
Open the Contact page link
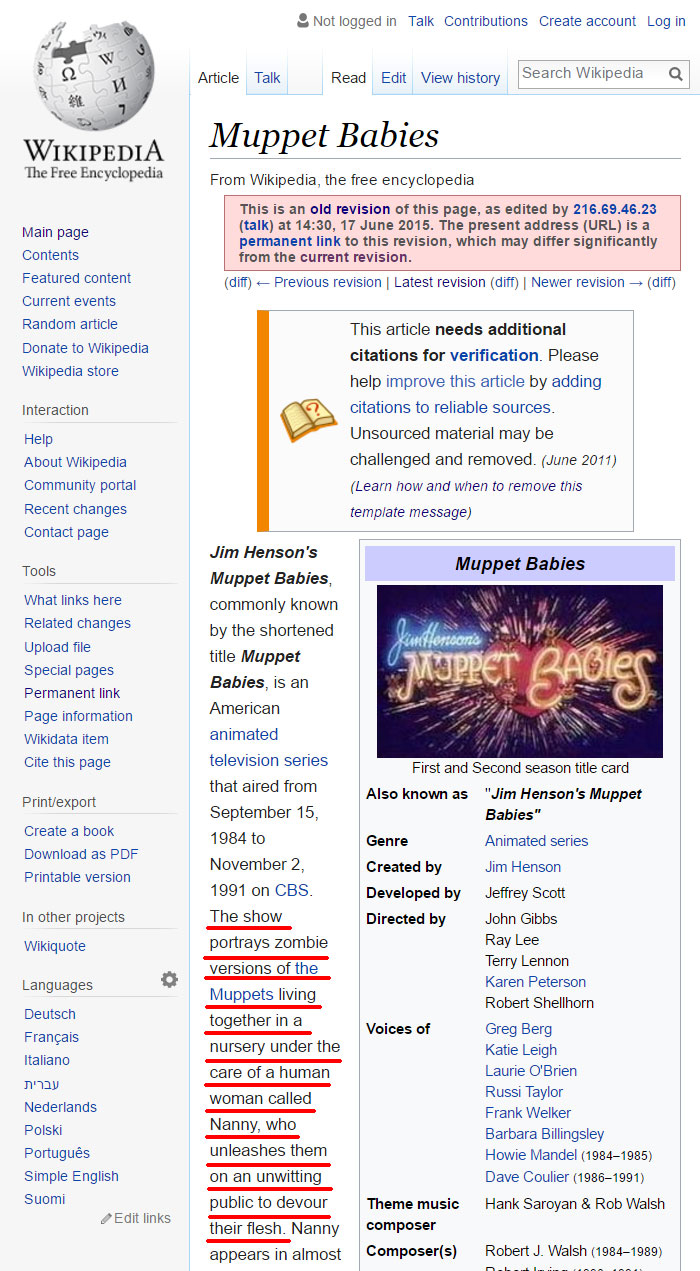click(66, 532)
